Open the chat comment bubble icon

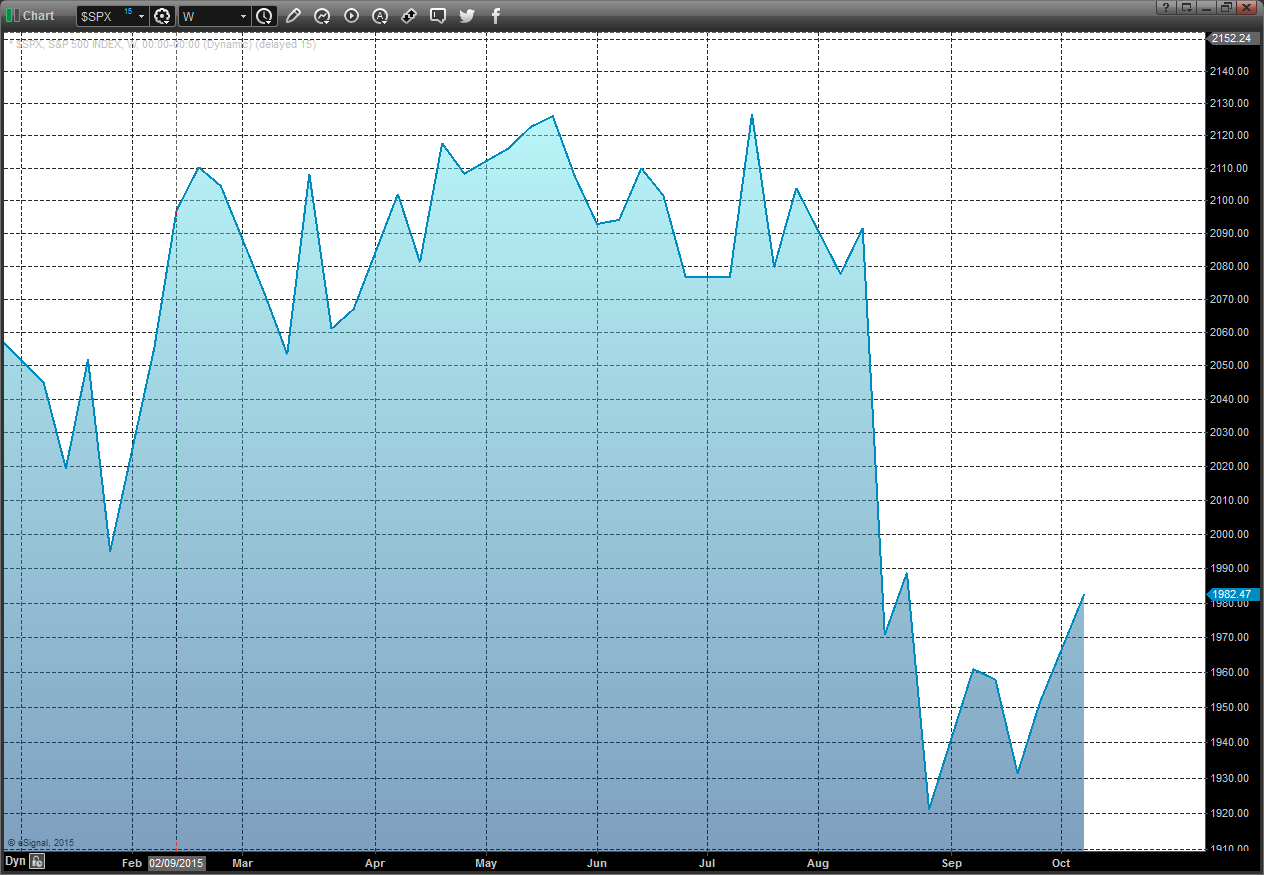(438, 16)
